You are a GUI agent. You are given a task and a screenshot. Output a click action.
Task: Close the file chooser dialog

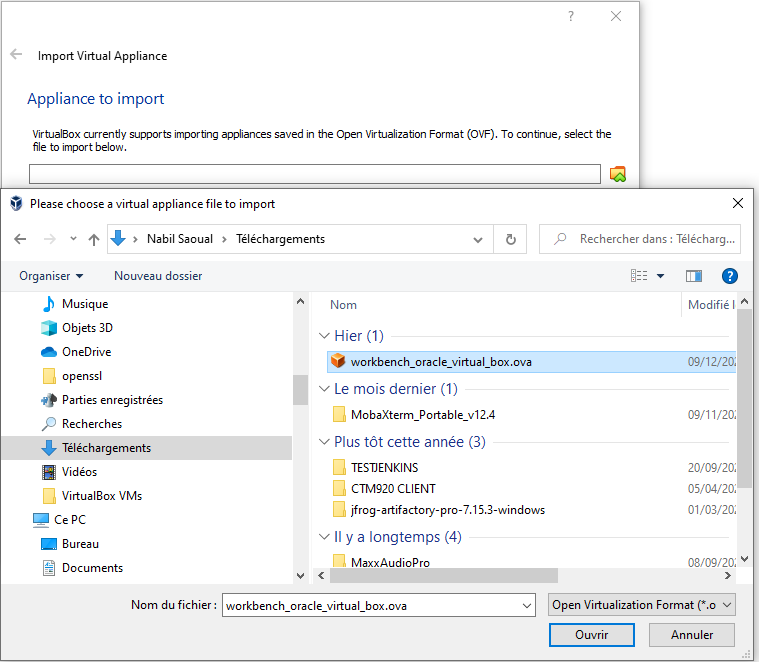point(738,203)
